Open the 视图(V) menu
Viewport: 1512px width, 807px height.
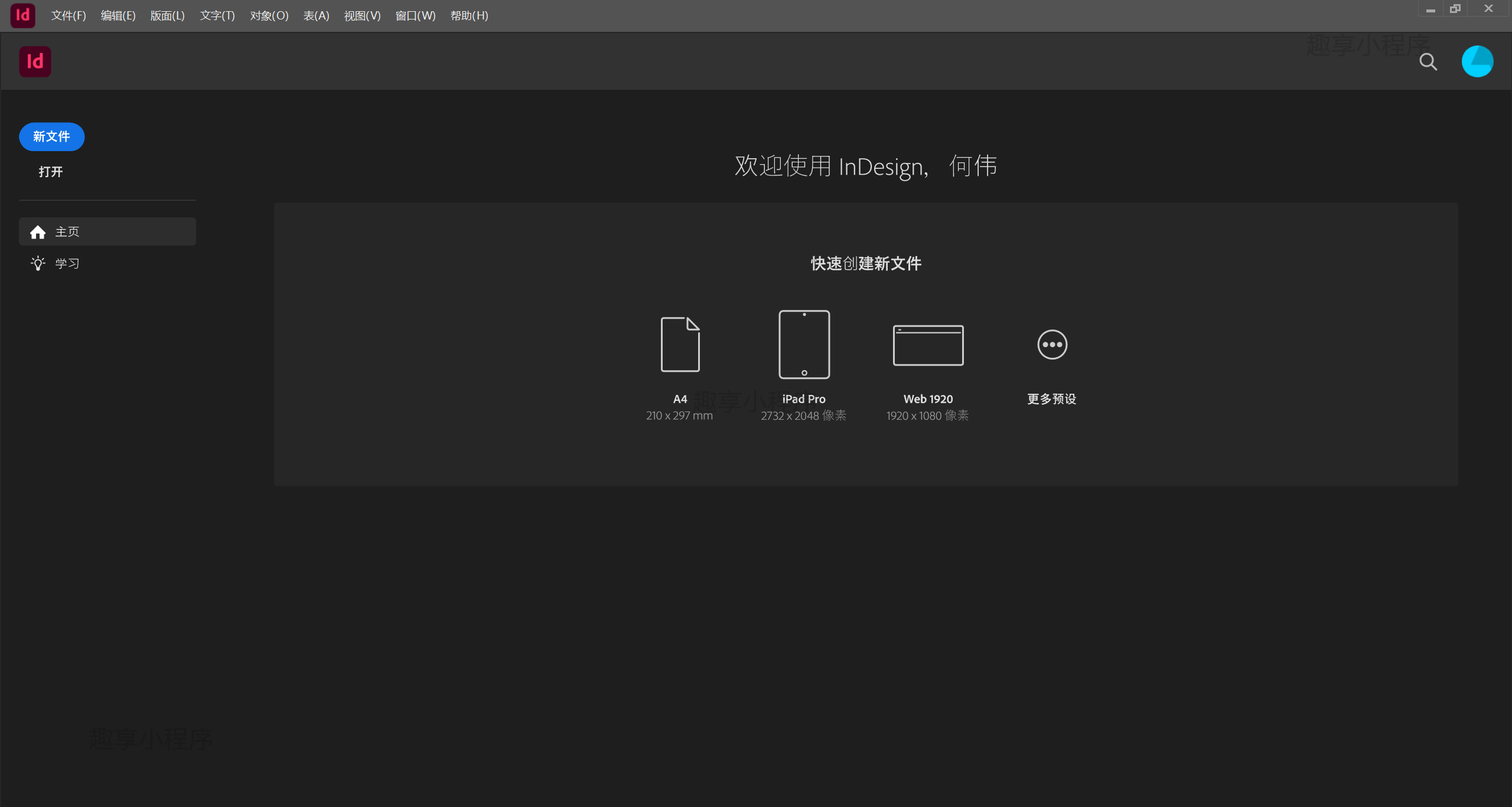363,16
